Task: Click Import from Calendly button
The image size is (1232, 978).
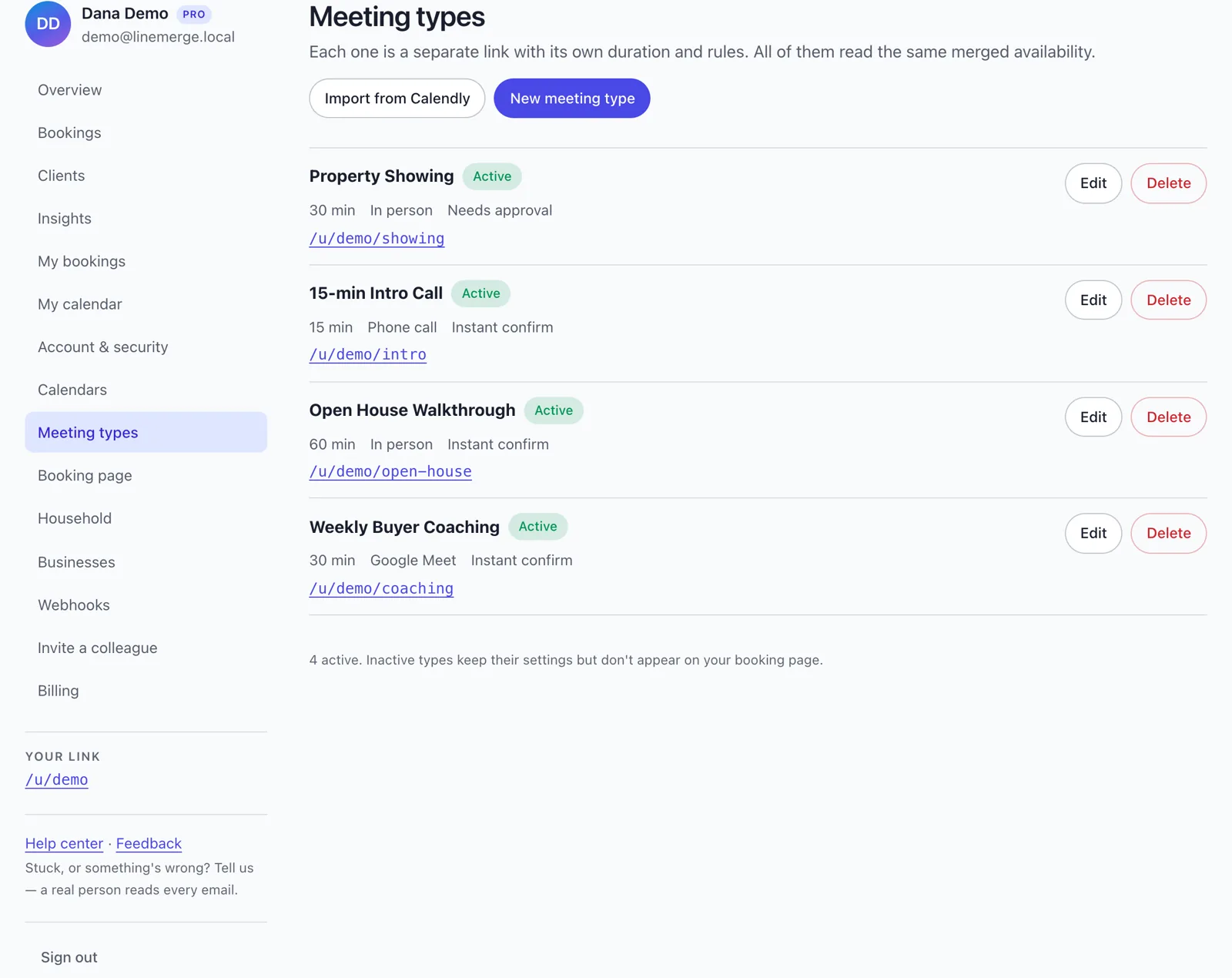Action: click(x=397, y=99)
